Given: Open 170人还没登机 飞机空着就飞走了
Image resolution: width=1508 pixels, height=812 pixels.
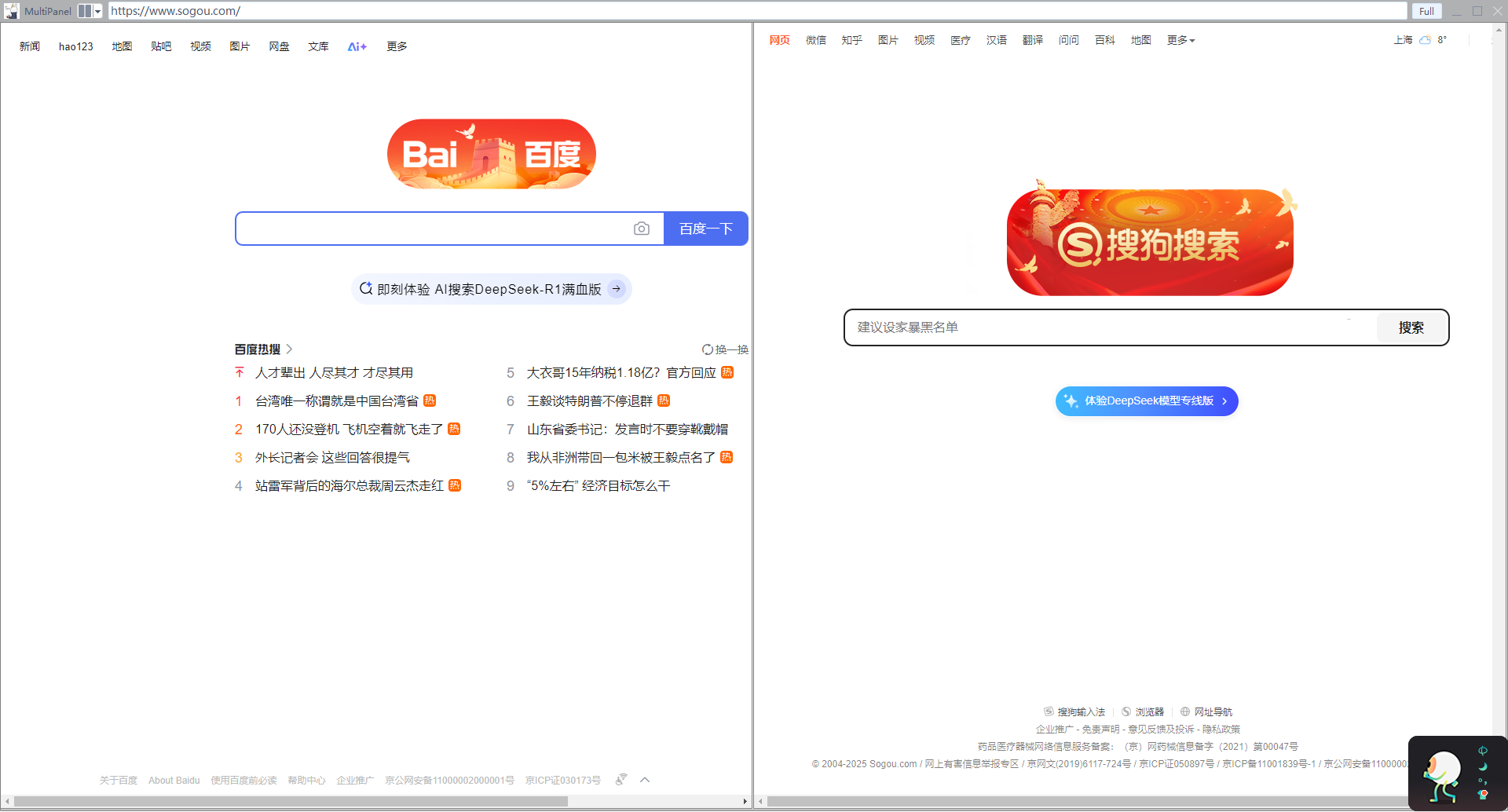Looking at the screenshot, I should [350, 429].
